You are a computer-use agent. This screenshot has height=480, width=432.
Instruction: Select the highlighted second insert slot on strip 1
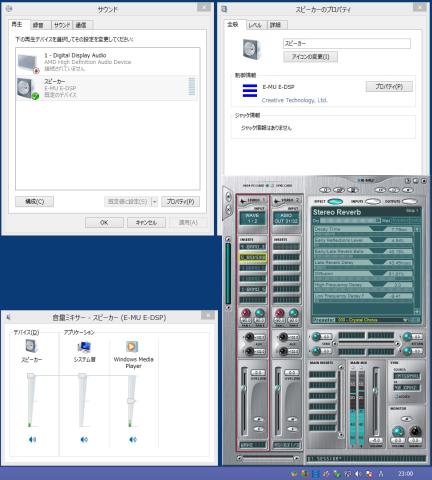click(253, 257)
